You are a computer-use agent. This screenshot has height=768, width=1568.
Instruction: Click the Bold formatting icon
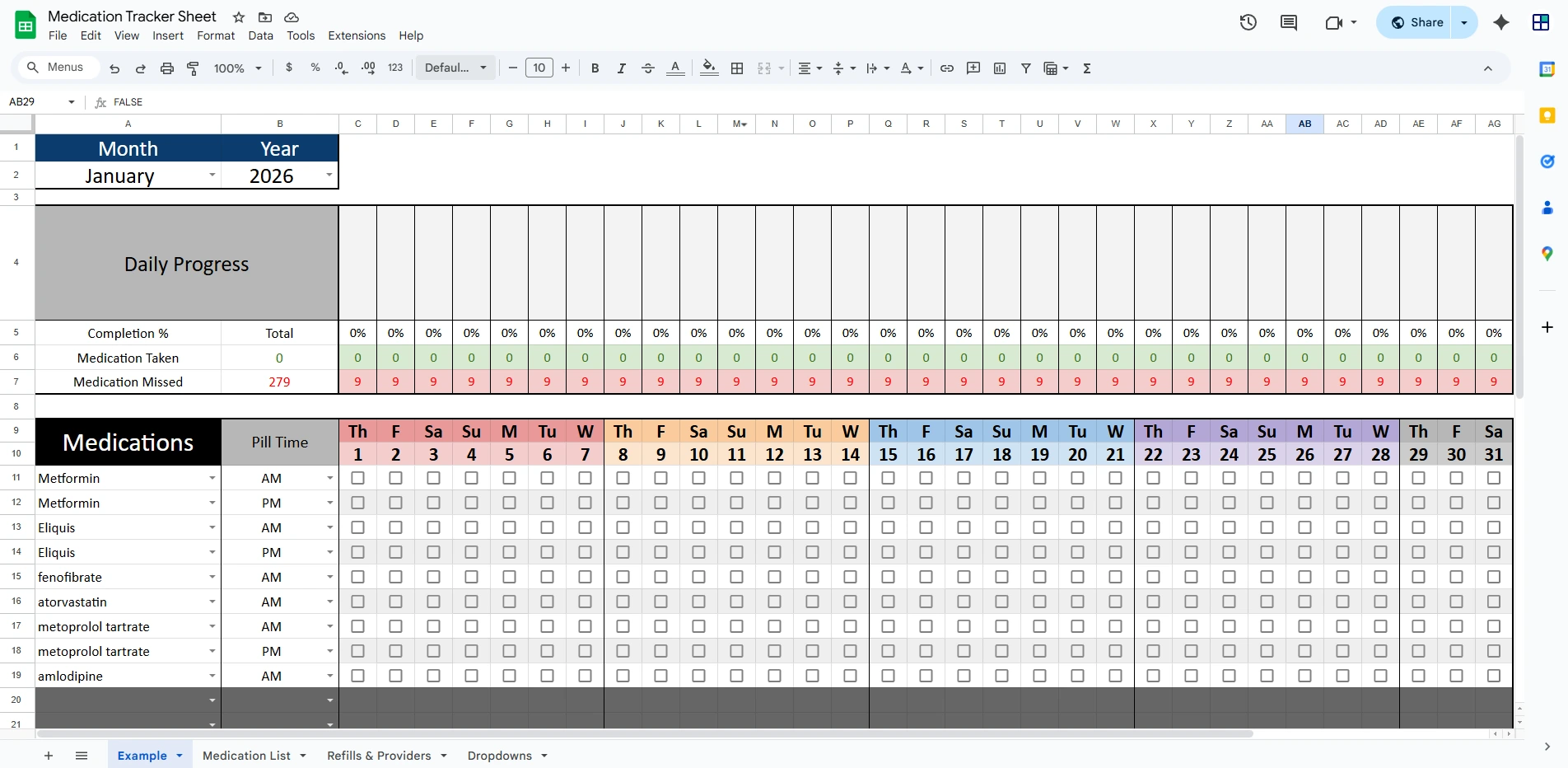point(595,68)
